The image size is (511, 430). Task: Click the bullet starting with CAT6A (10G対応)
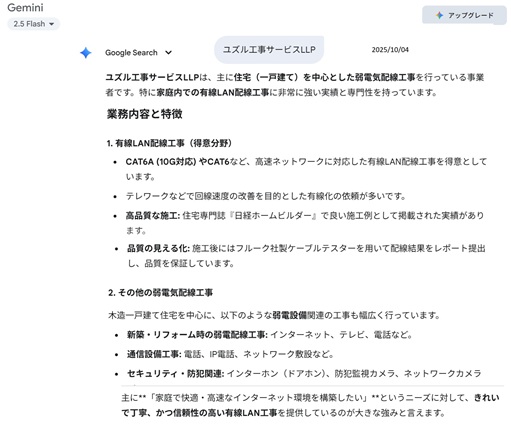coord(306,169)
